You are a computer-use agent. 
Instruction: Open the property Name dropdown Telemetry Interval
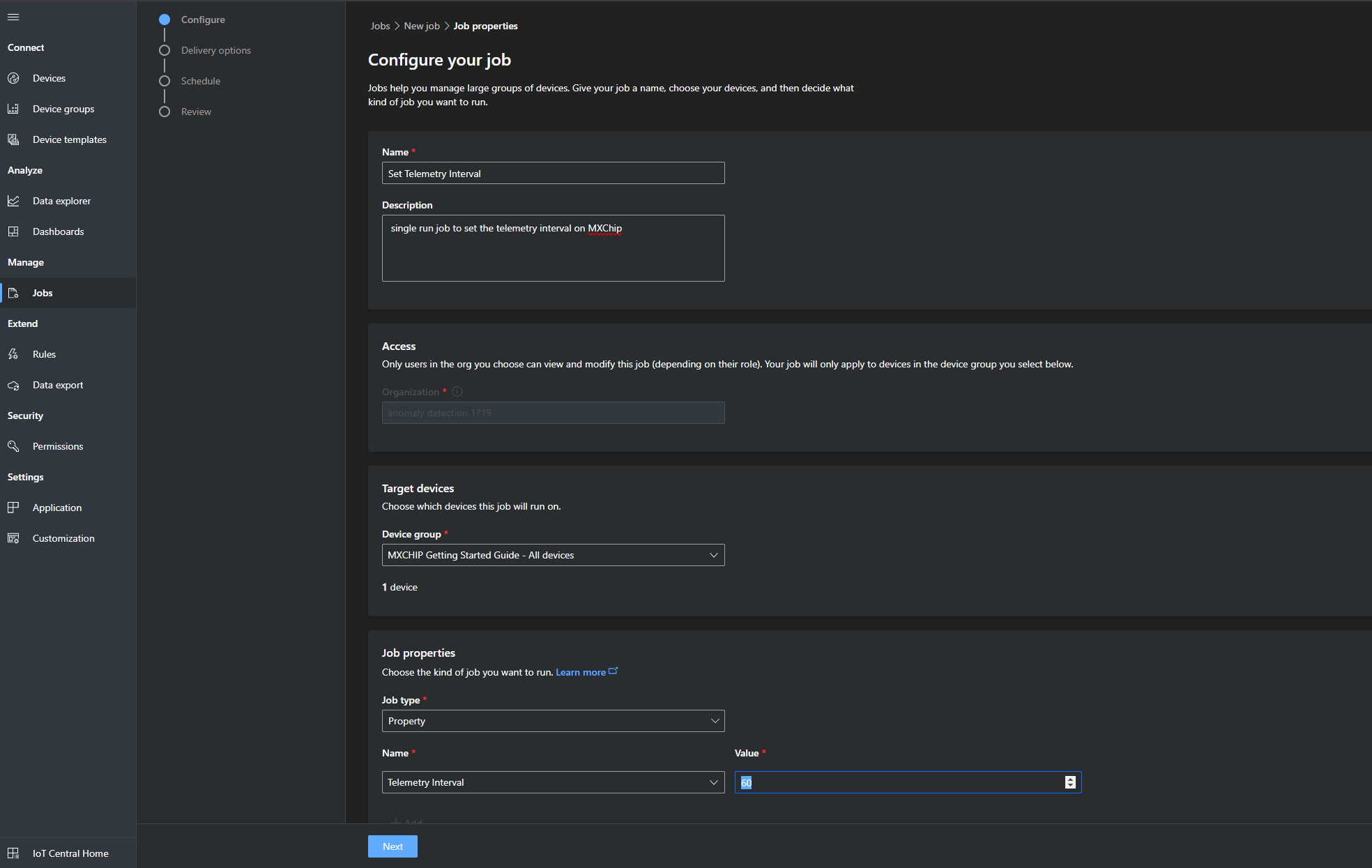[x=553, y=782]
